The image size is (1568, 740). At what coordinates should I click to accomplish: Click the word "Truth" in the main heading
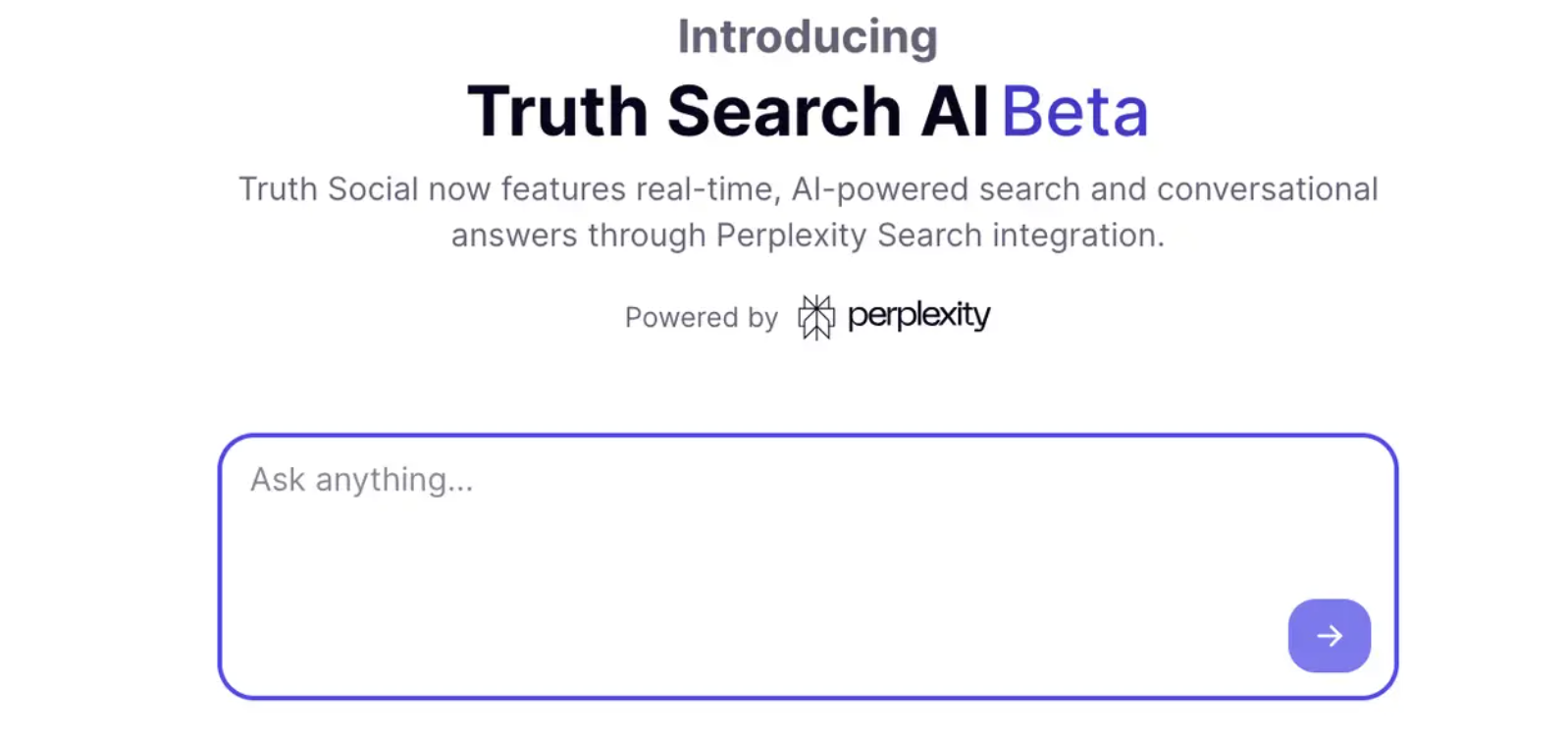(x=556, y=112)
